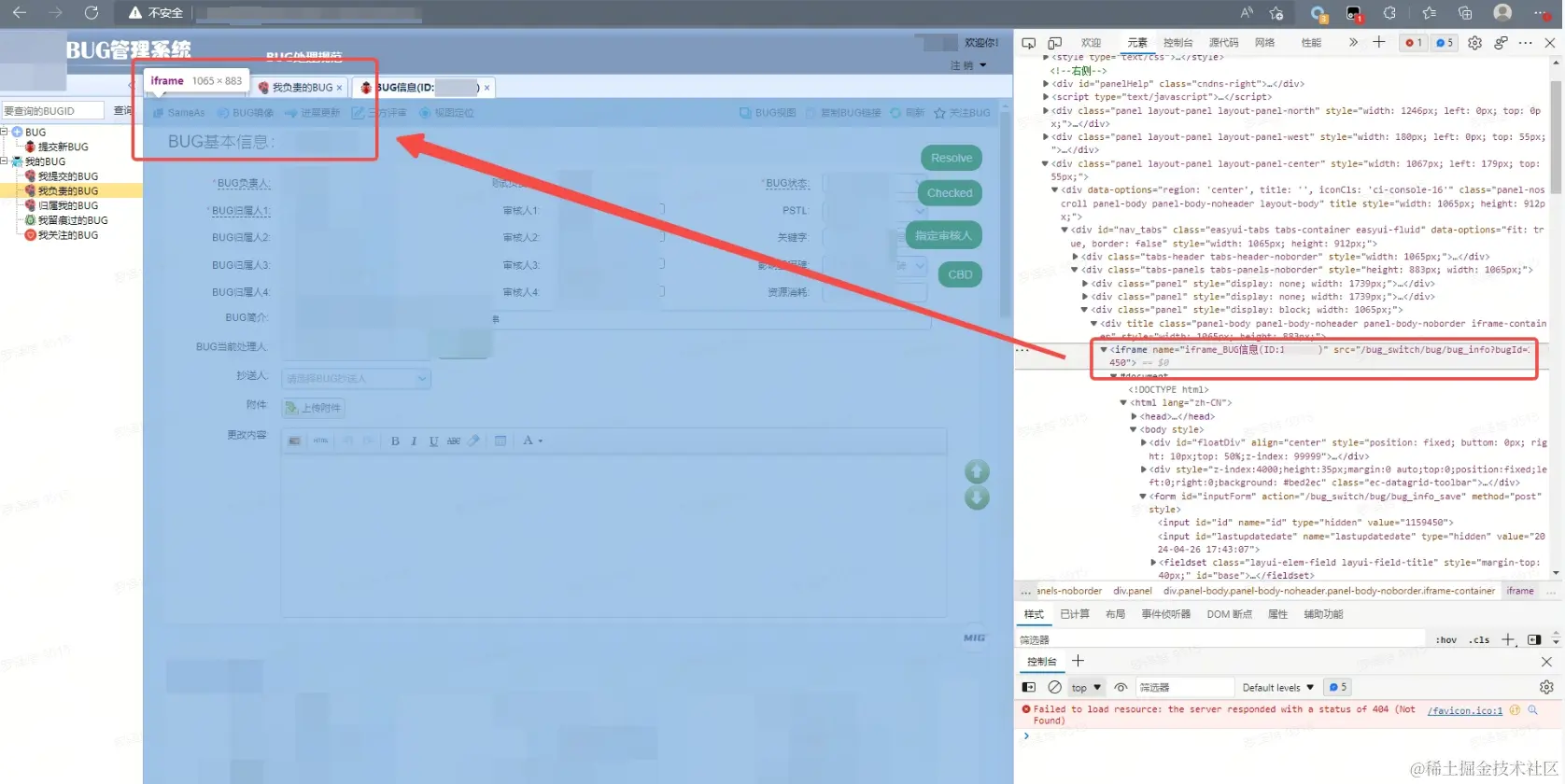
Task: Activate DevTools inspect element picker
Action: (1029, 43)
